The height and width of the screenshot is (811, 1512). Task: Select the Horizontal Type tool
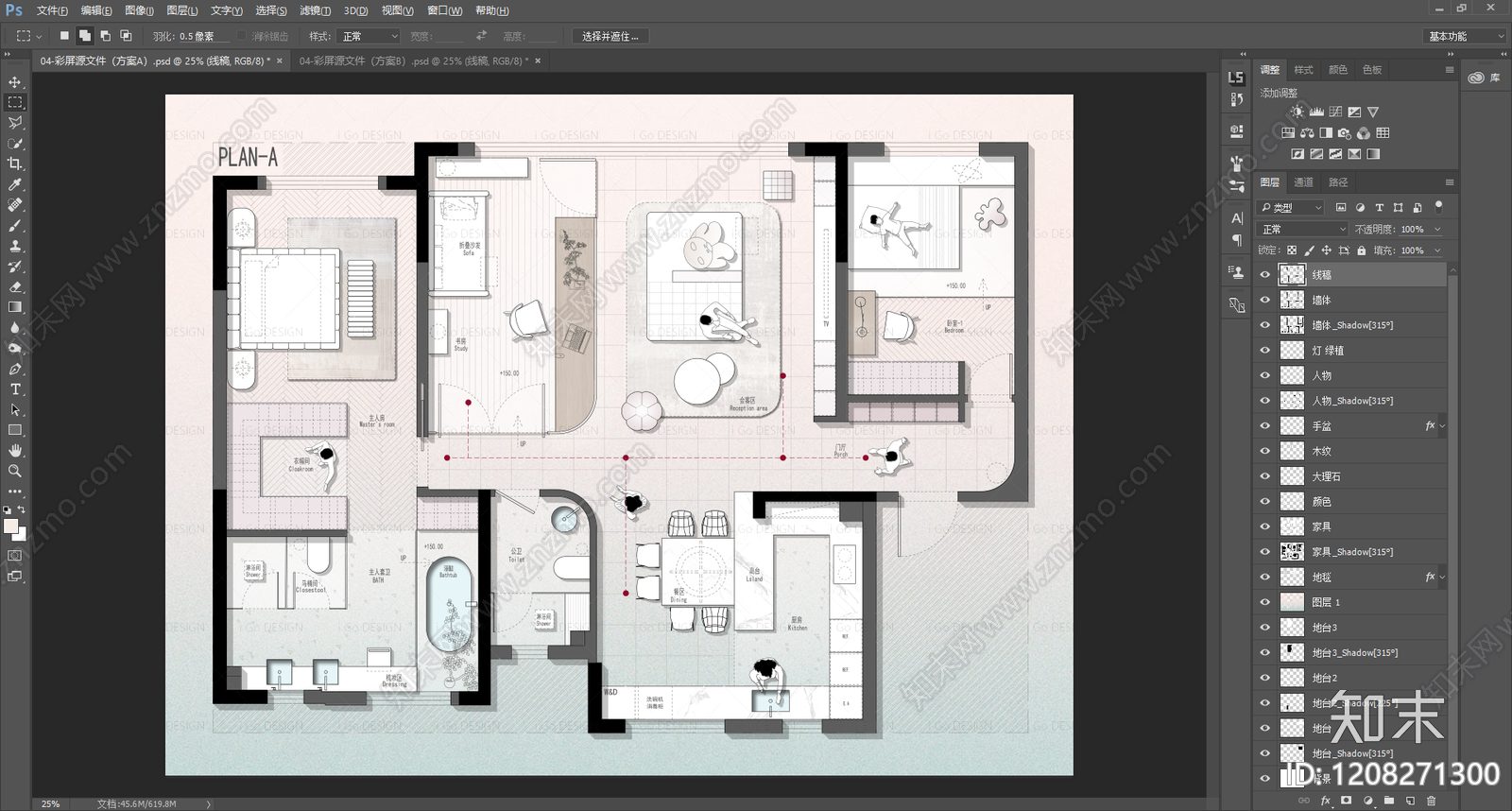15,389
